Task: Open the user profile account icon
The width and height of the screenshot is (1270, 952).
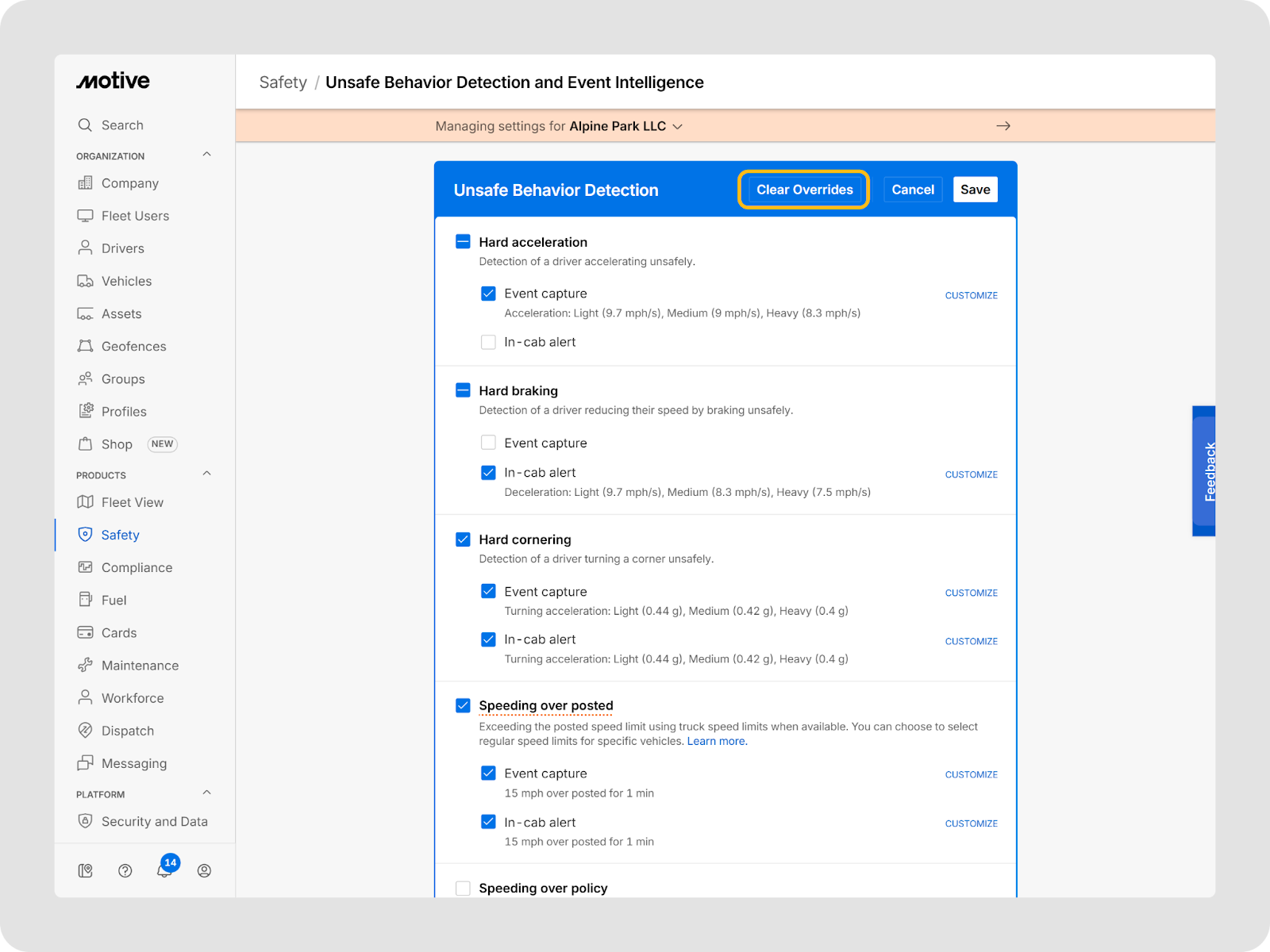Action: 204,871
